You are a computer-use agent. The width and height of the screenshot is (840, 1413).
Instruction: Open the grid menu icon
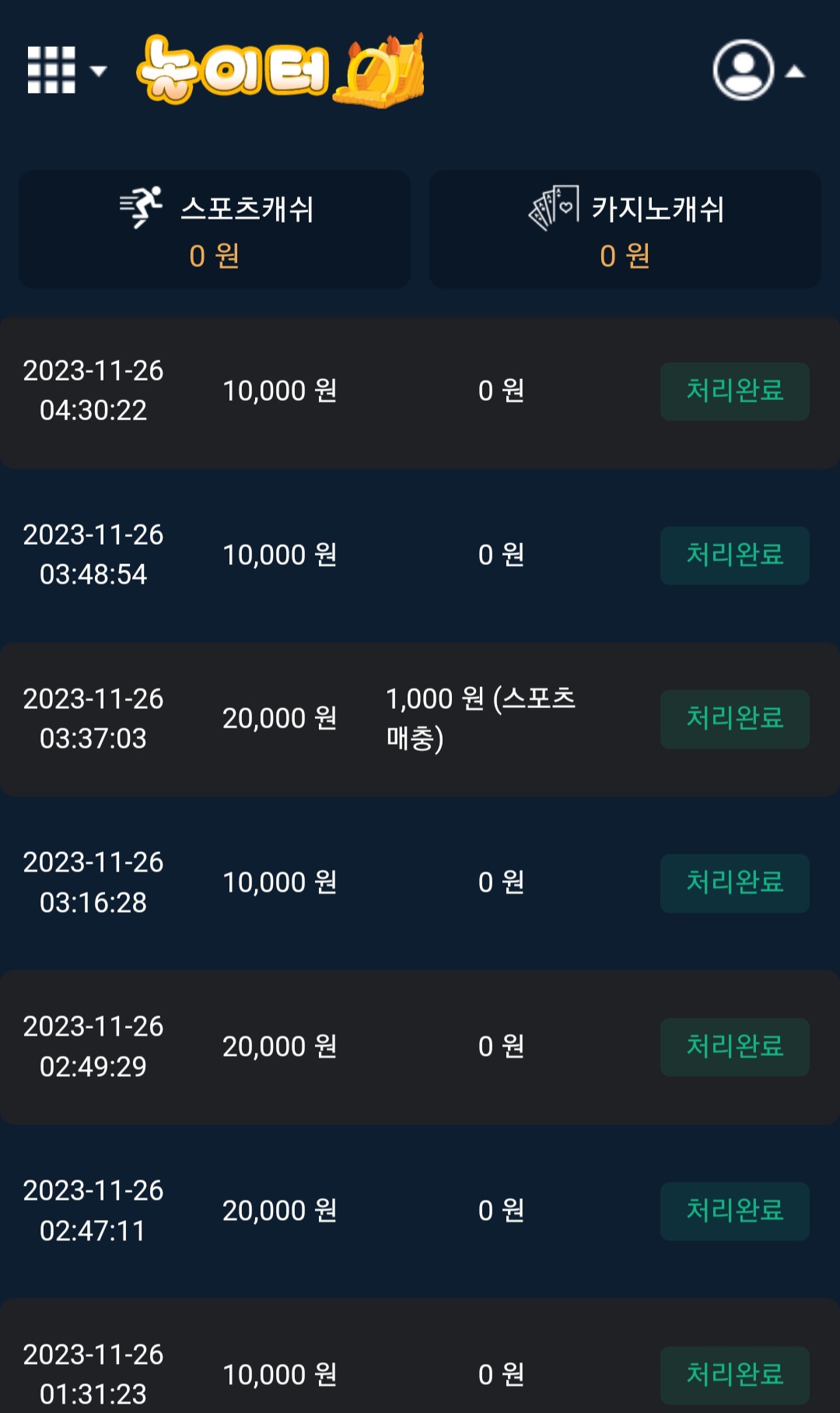coord(51,70)
